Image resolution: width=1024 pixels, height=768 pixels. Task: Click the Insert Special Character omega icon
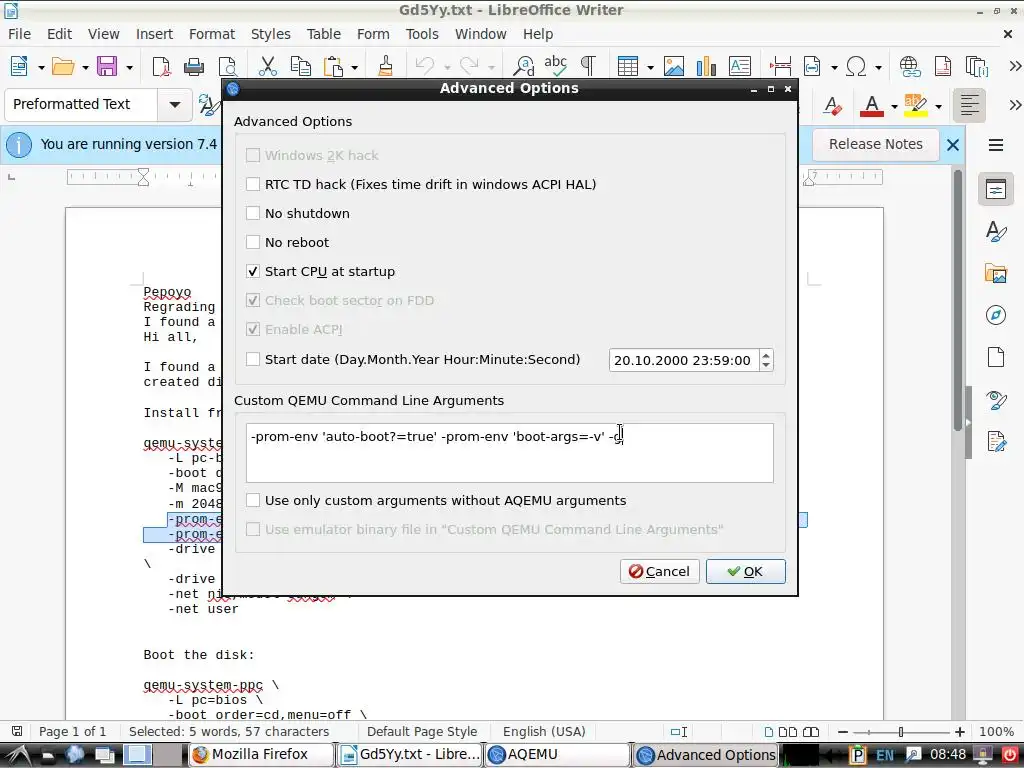(x=856, y=66)
